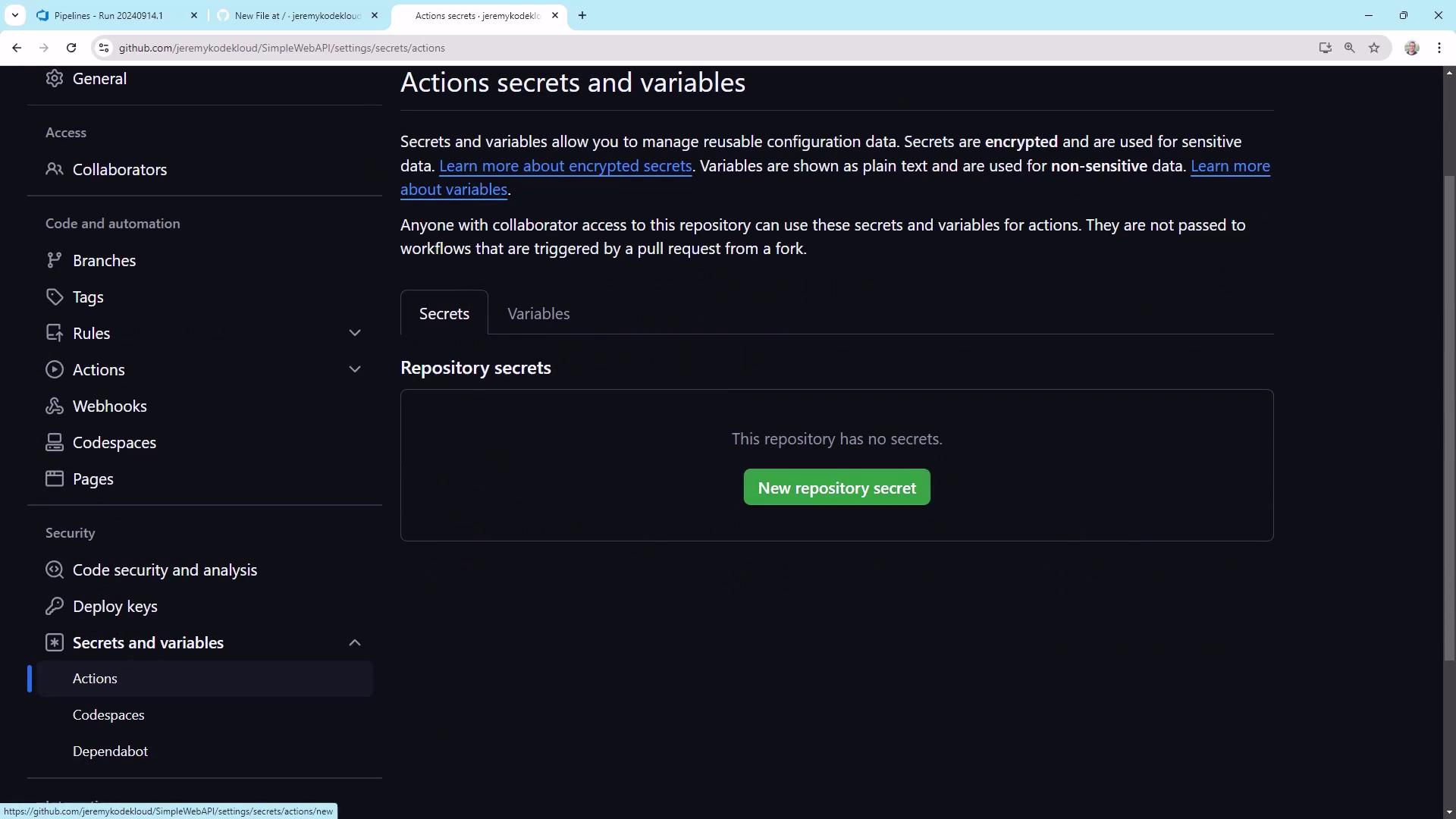The image size is (1456, 819).
Task: Click the Deploy keys key icon
Action: [x=54, y=606]
